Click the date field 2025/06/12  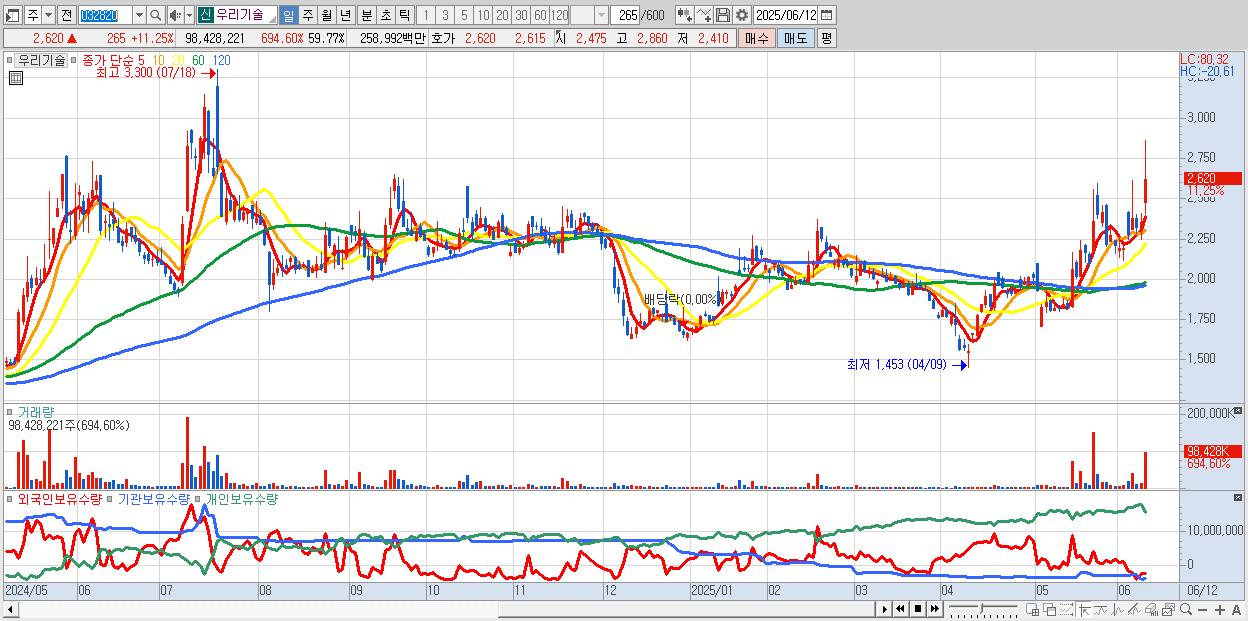pyautogui.click(x=787, y=15)
